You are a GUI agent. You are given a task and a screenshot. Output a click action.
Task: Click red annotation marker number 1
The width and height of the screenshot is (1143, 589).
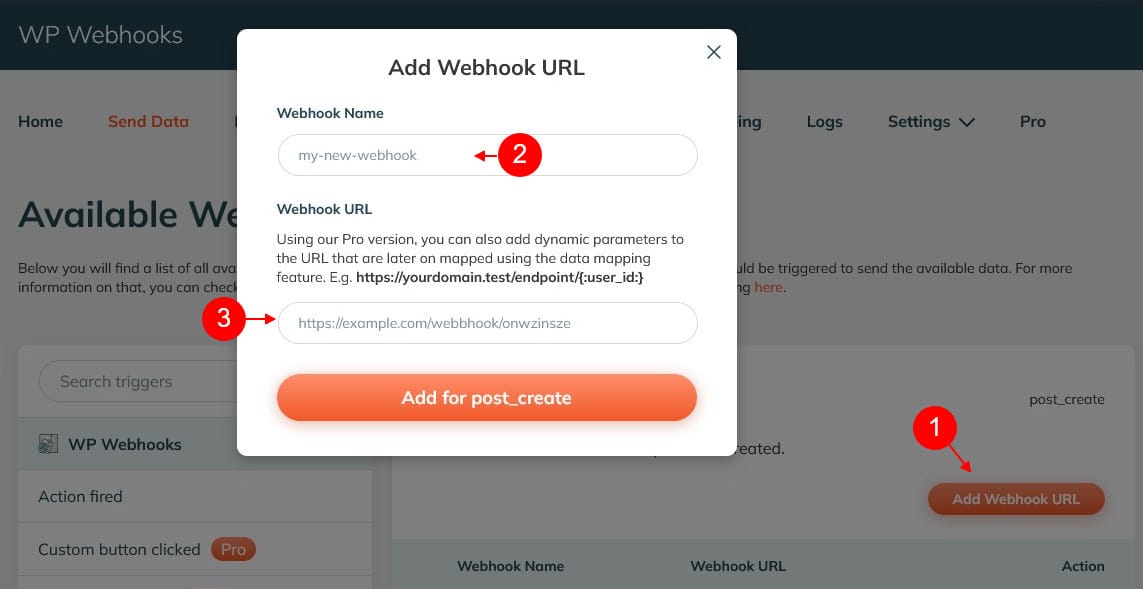(x=935, y=428)
